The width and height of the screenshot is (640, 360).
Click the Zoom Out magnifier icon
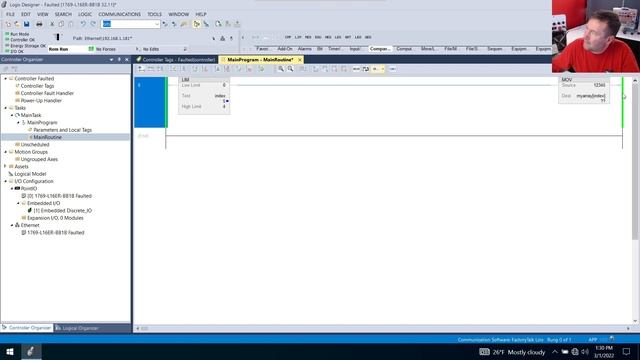click(x=290, y=69)
